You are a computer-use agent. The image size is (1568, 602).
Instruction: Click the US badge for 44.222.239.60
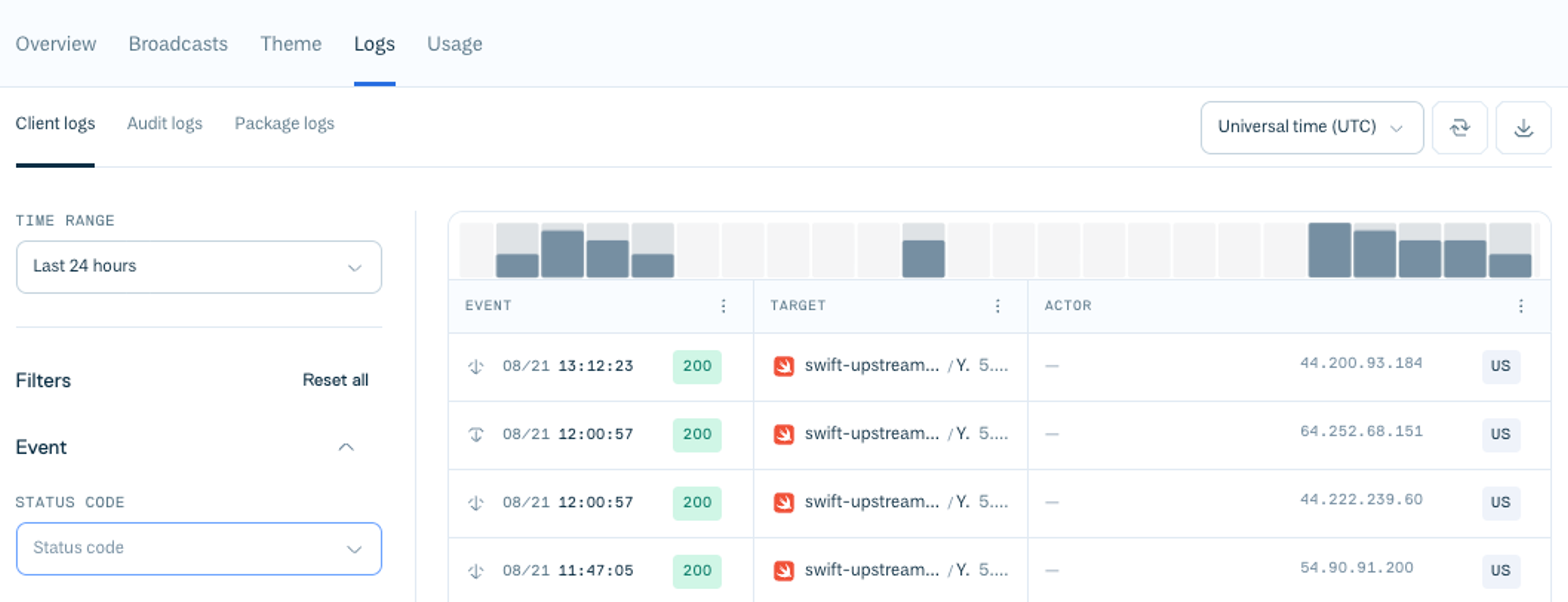(x=1501, y=503)
